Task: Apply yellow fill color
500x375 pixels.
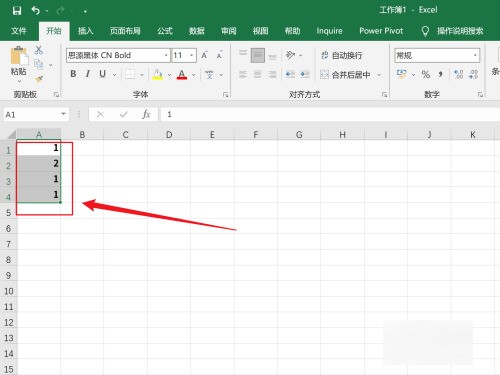Action: click(x=157, y=74)
